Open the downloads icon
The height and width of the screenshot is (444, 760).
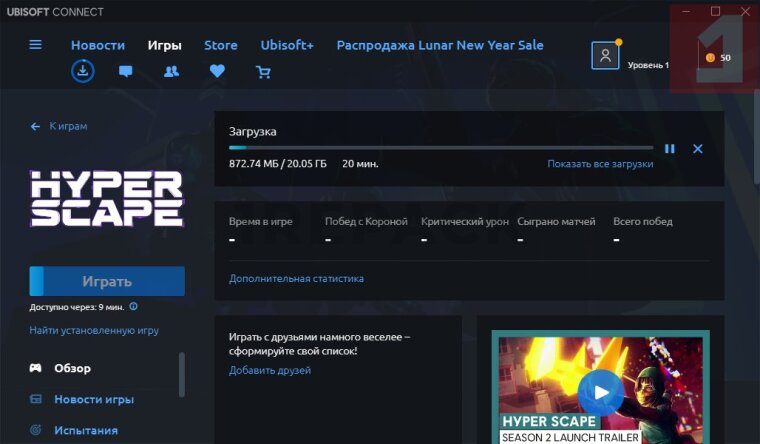(82, 71)
